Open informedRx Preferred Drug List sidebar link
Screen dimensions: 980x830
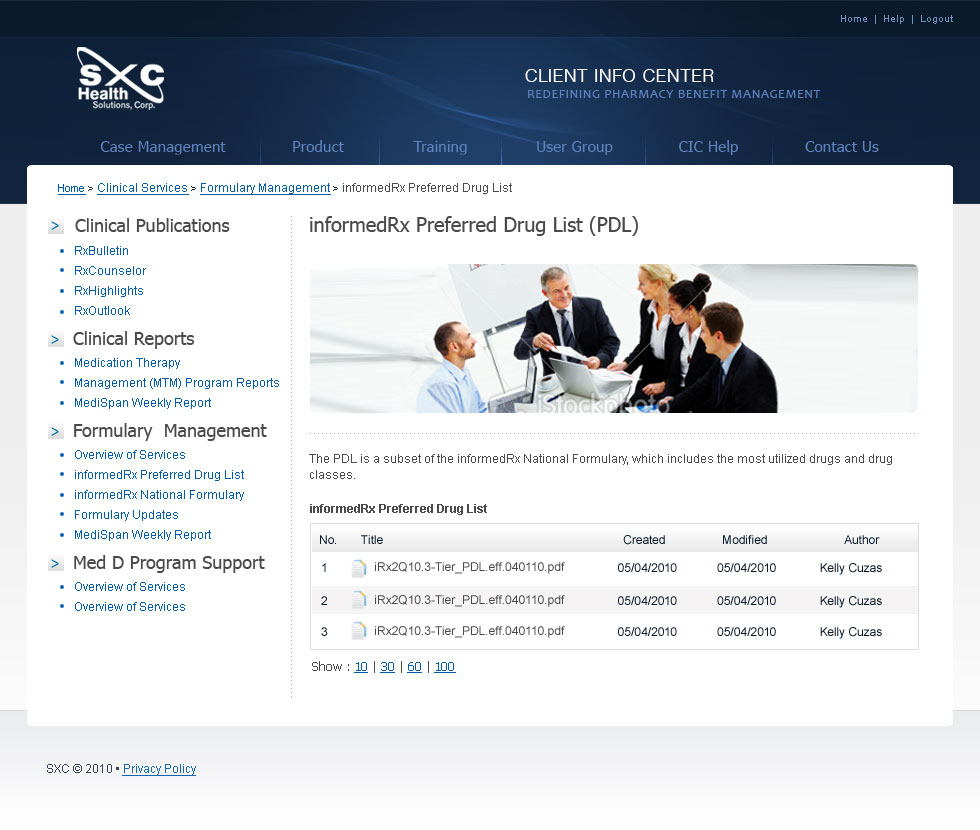[x=159, y=474]
